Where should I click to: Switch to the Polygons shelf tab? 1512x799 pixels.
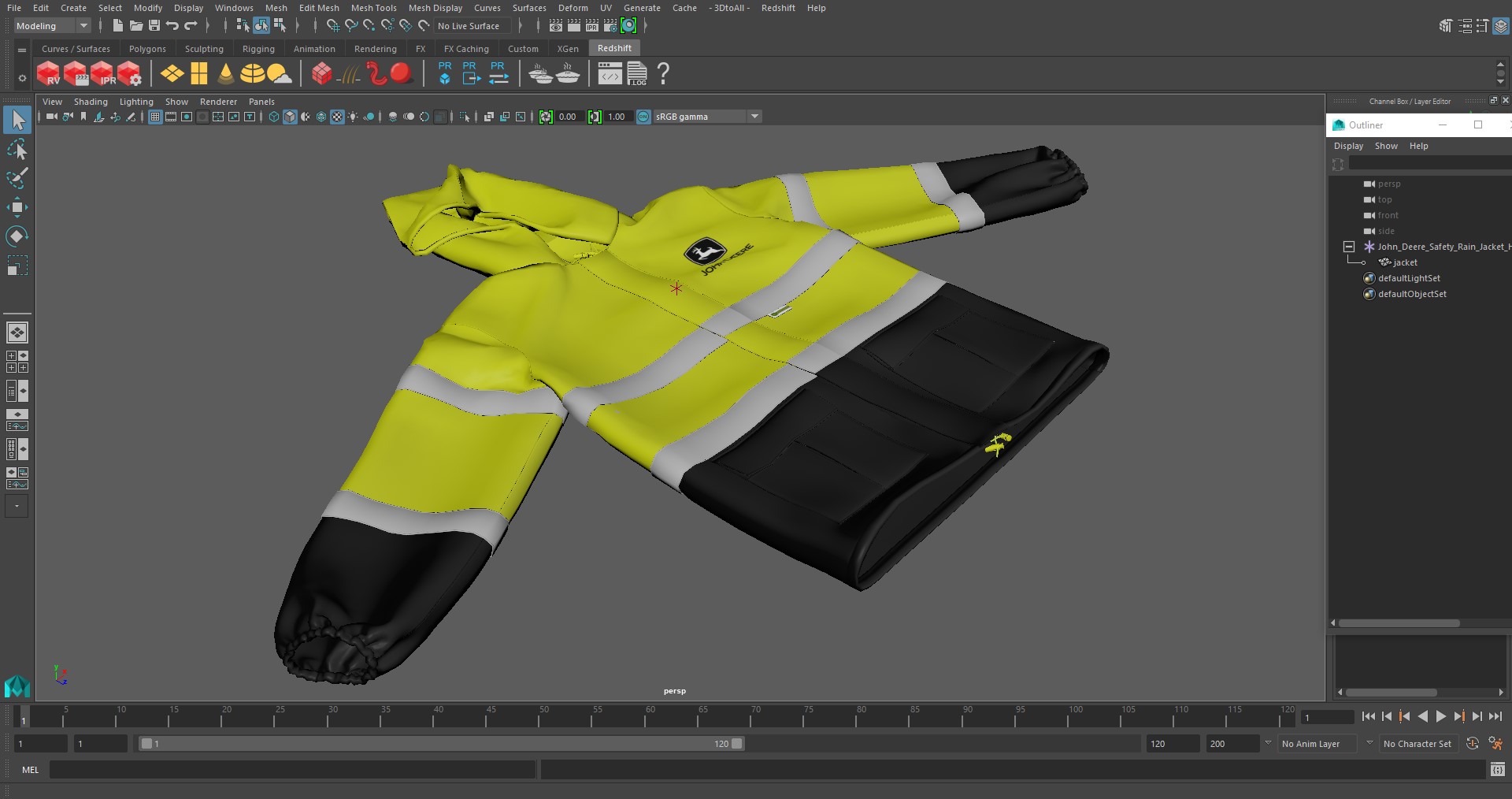(147, 49)
